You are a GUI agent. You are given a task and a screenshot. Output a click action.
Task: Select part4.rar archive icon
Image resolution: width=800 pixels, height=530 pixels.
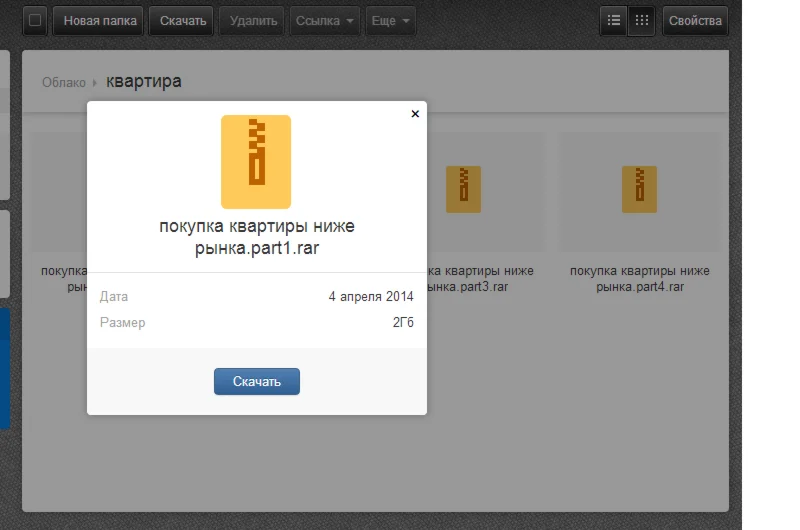tap(639, 189)
